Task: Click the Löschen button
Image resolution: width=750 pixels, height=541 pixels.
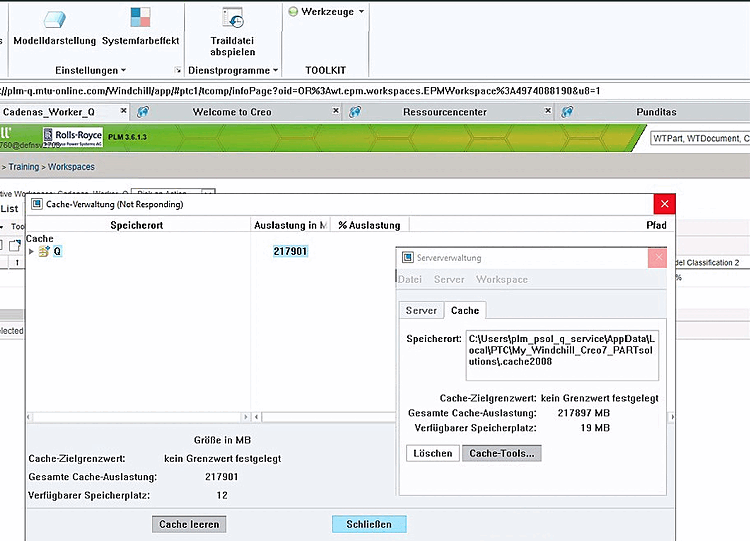Action: (x=433, y=453)
